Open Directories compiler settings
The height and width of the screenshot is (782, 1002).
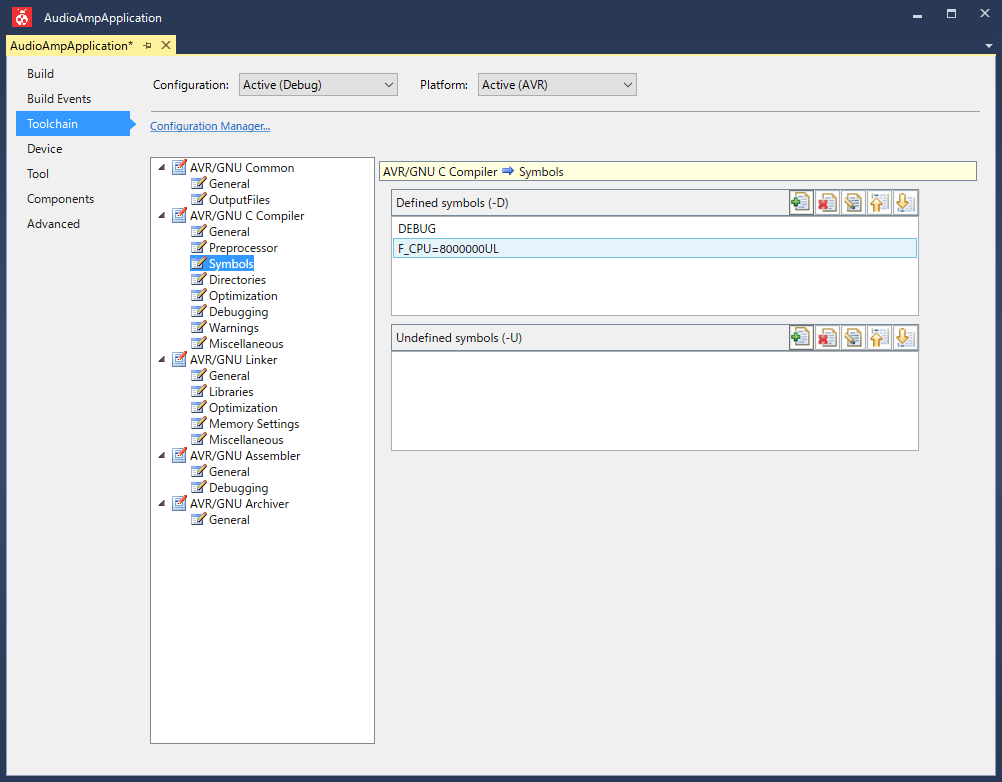coord(229,279)
